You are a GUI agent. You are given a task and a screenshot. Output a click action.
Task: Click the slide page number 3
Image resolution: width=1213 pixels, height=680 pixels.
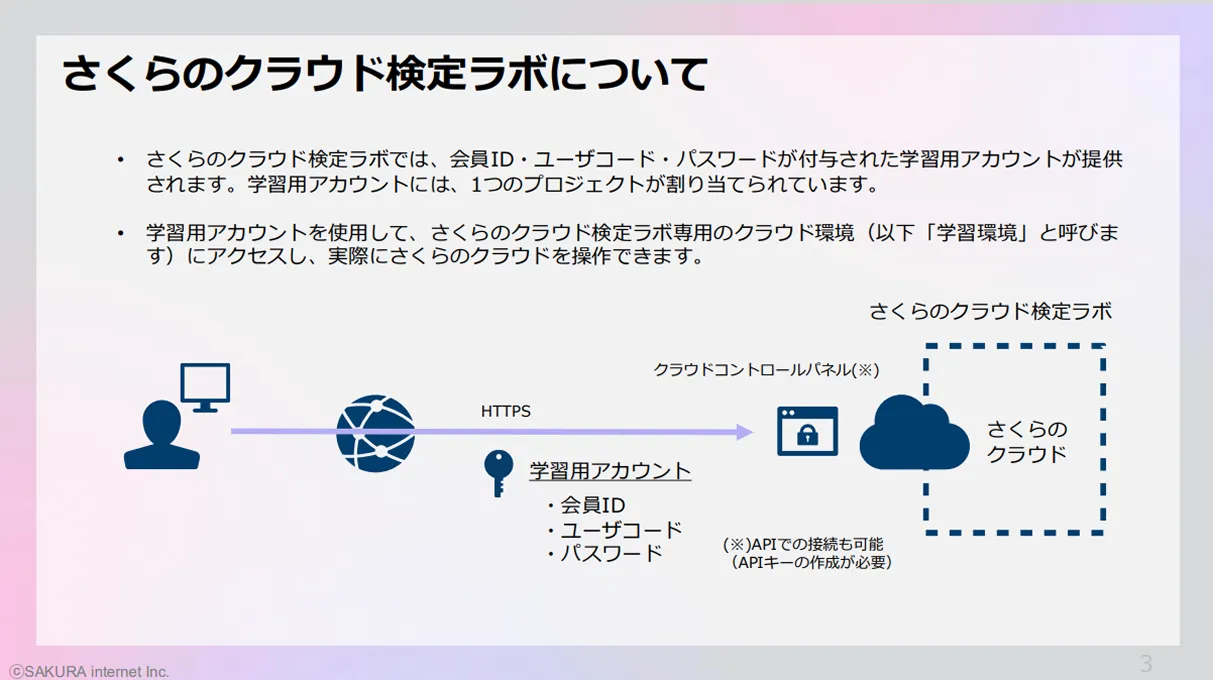coord(1146,663)
